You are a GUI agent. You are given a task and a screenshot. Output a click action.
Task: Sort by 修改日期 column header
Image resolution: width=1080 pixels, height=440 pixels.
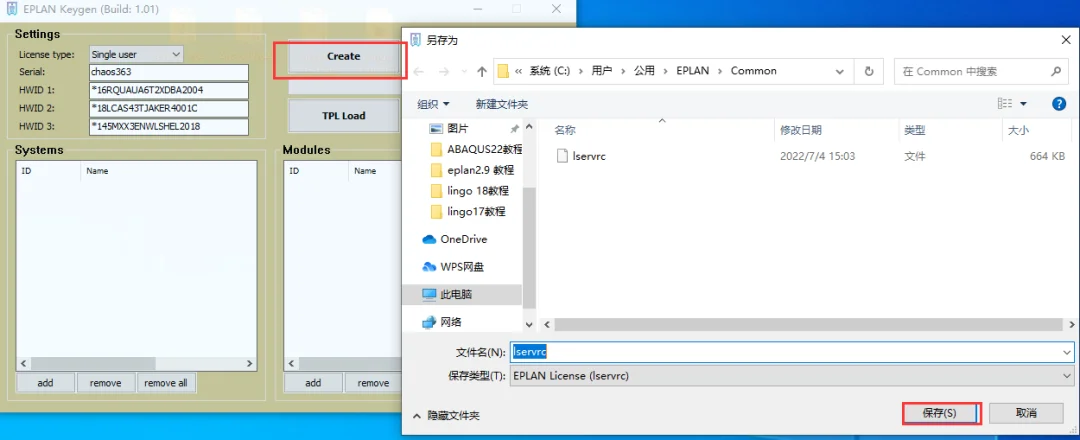(800, 130)
